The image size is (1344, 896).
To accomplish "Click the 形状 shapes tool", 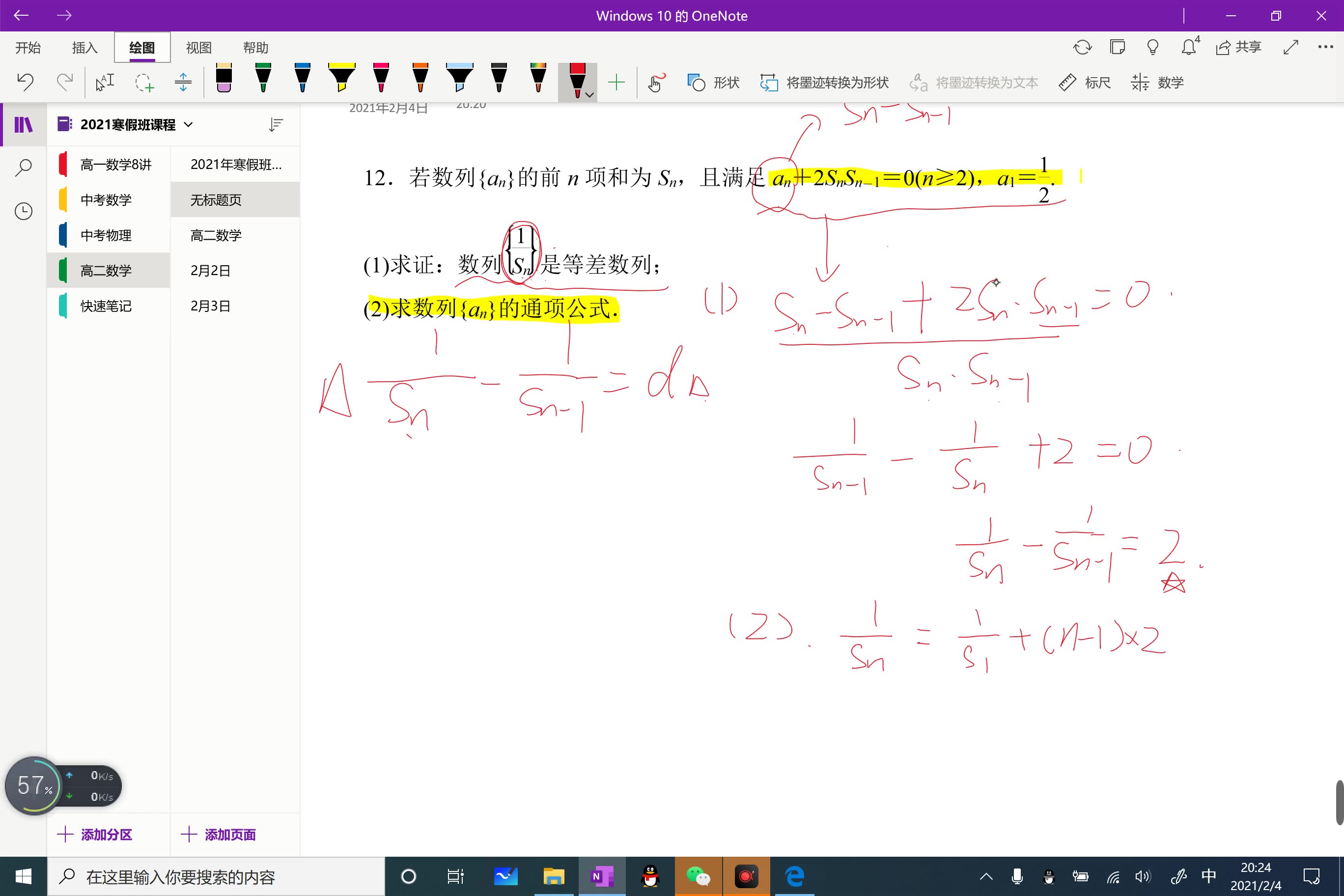I will (712, 83).
